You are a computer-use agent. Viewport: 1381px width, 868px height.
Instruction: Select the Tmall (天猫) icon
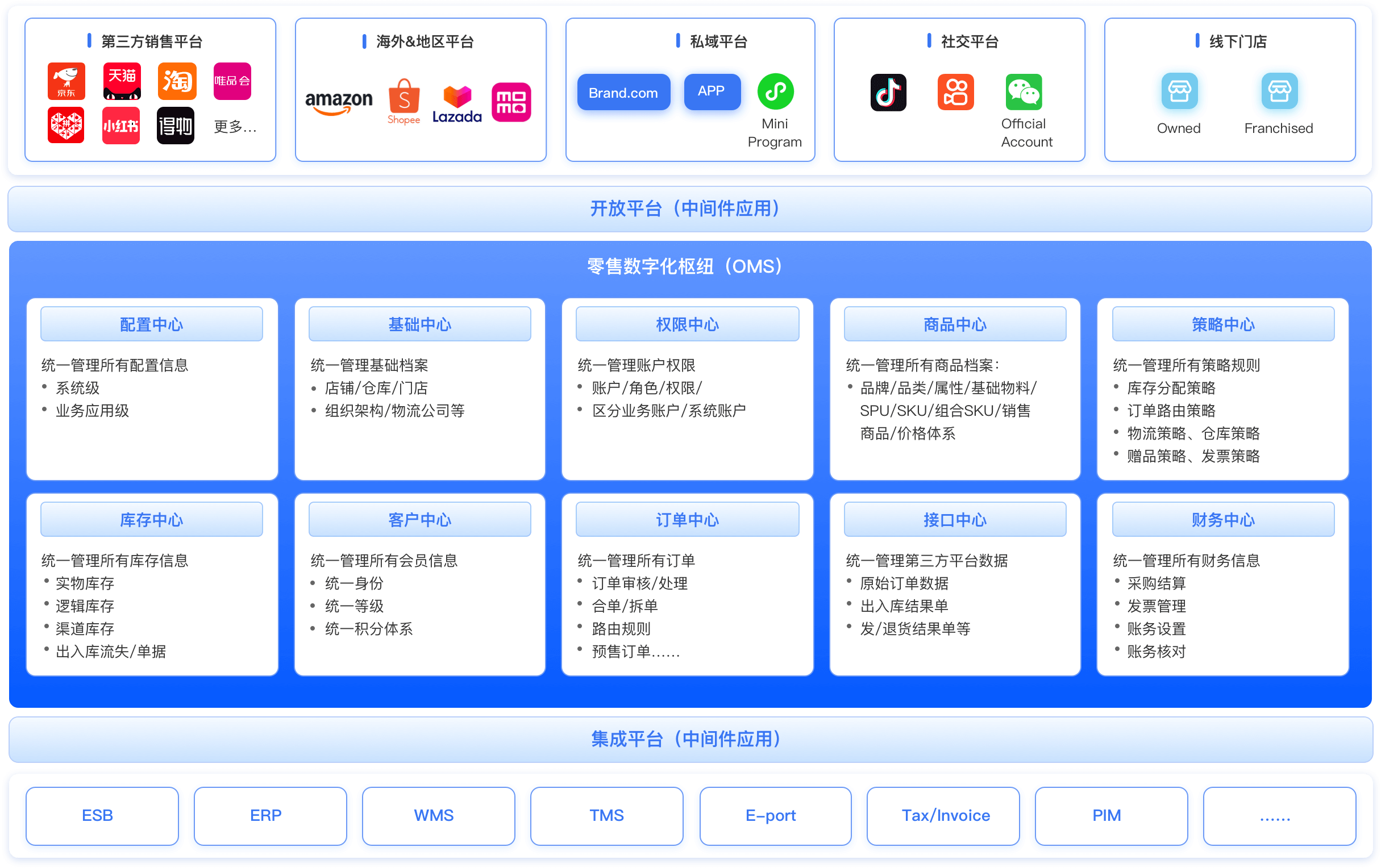point(122,81)
